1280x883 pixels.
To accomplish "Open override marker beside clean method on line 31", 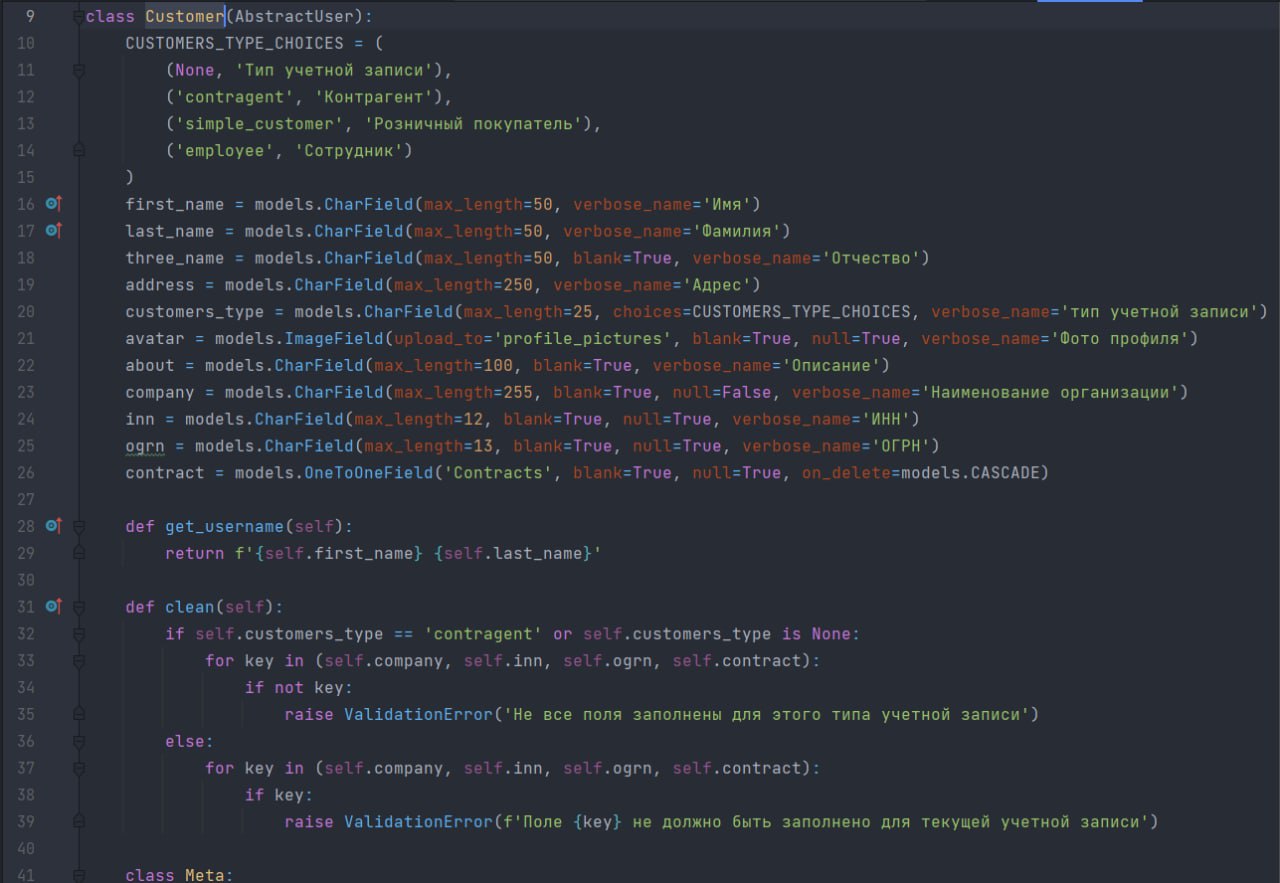I will (54, 606).
